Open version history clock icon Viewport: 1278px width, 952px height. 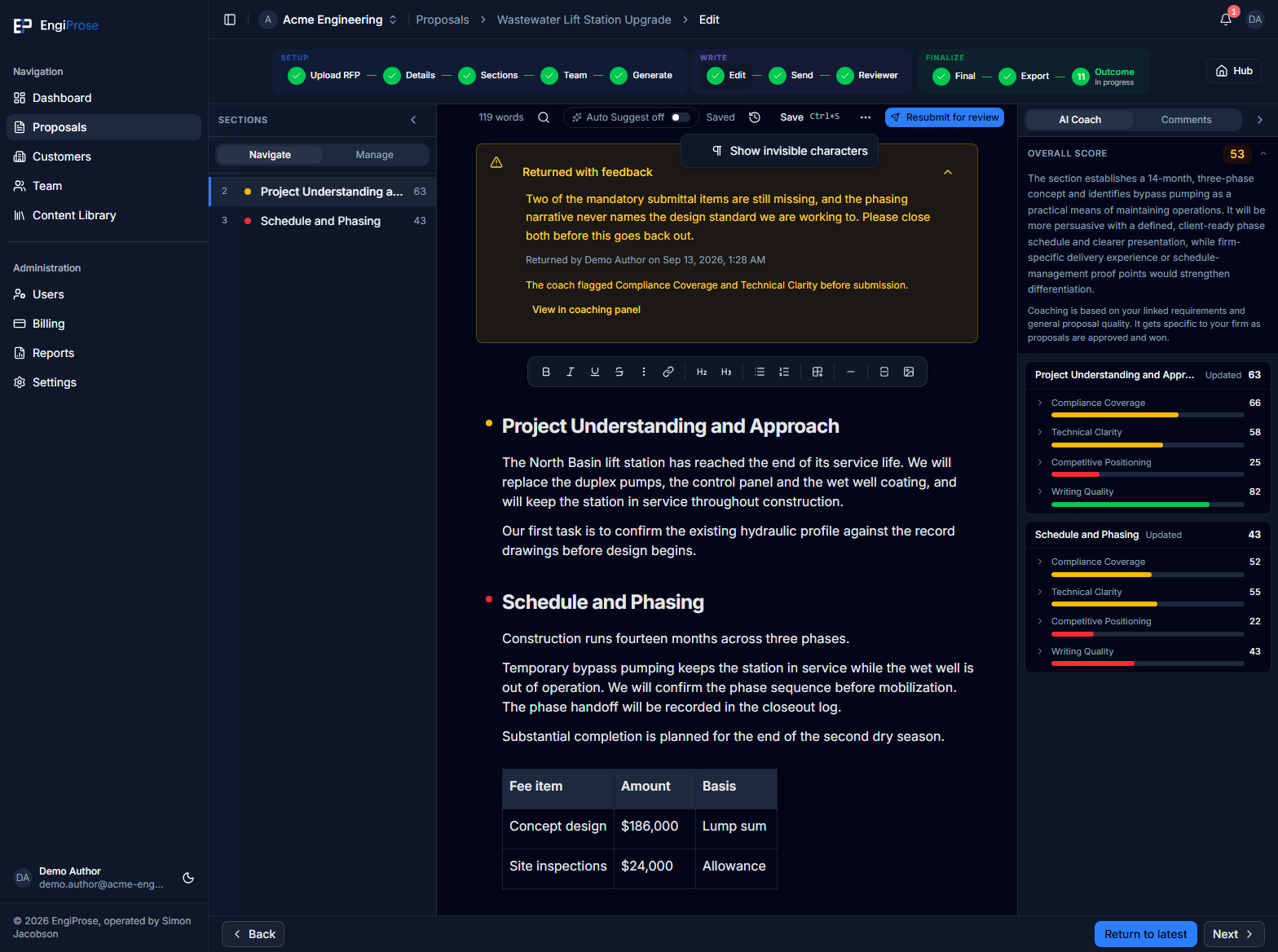pos(755,117)
